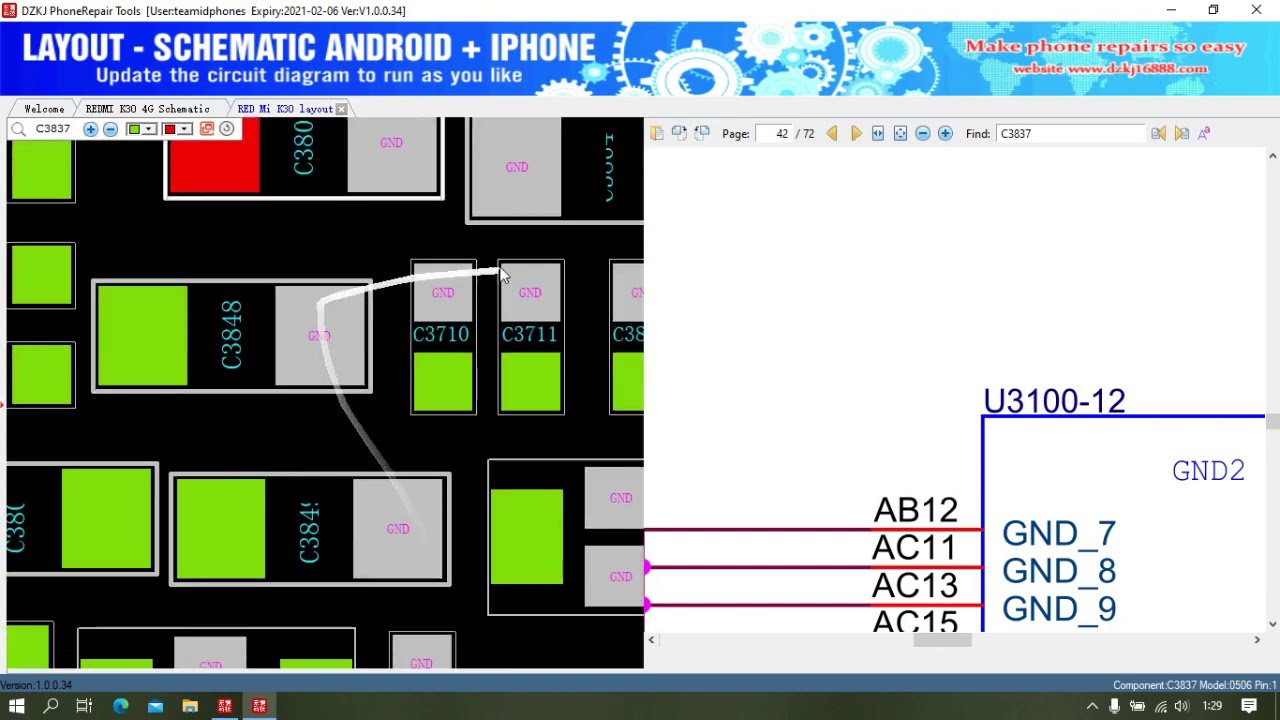Image resolution: width=1280 pixels, height=720 pixels.
Task: Click the layout search field containing C3837
Action: click(55, 129)
